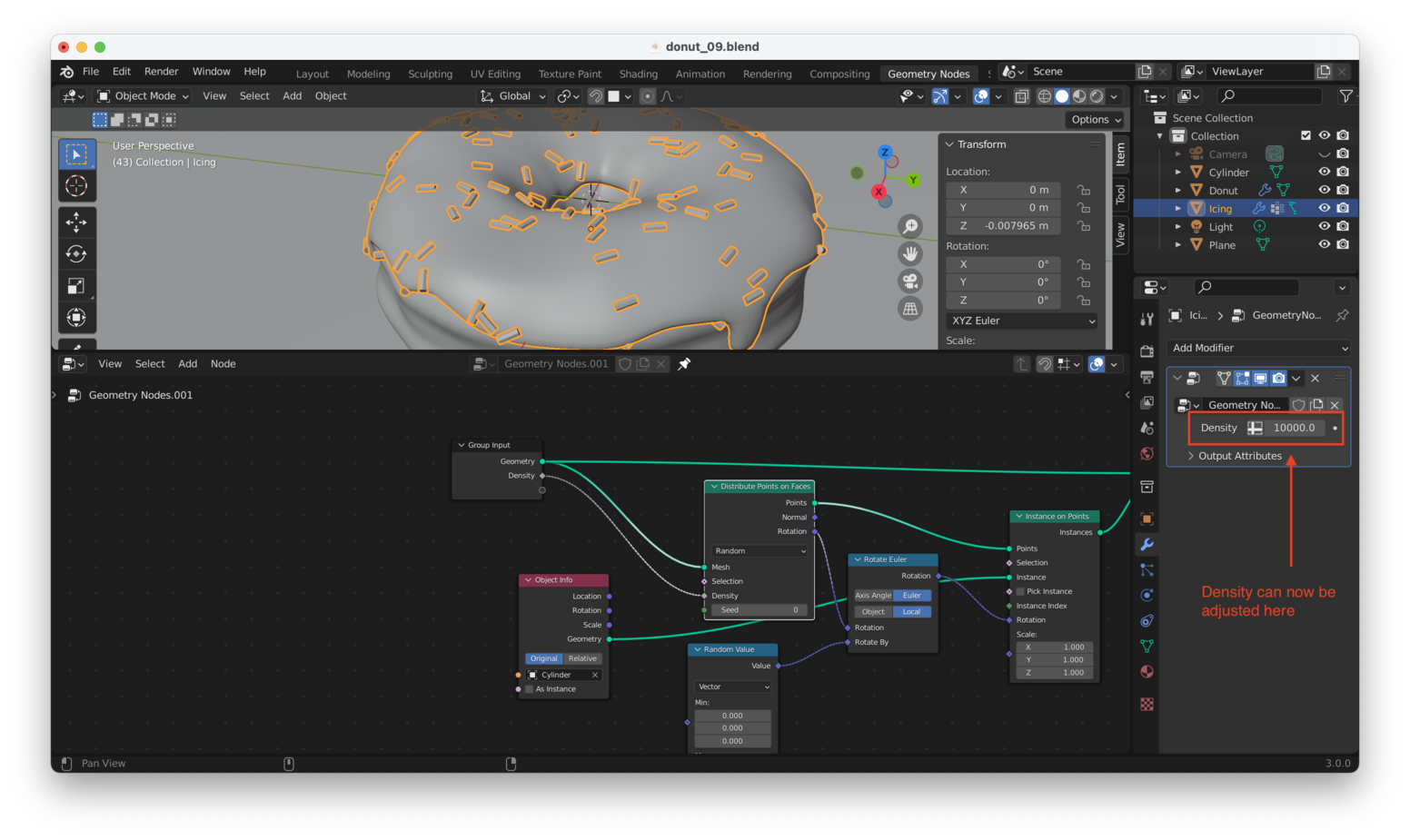Activate the Scale tool
The image size is (1410, 840).
[76, 285]
